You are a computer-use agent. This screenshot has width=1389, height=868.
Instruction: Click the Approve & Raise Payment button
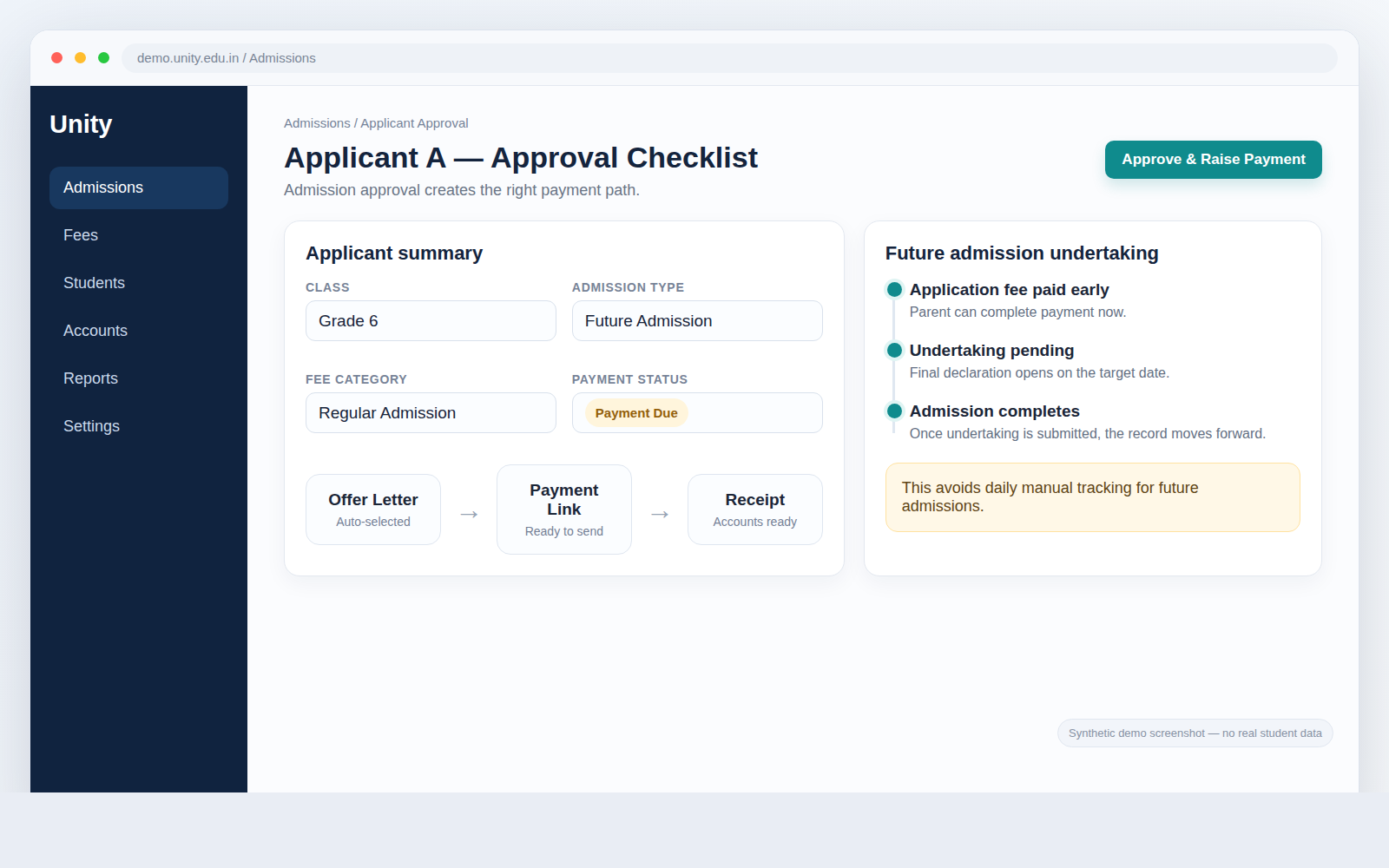point(1213,160)
